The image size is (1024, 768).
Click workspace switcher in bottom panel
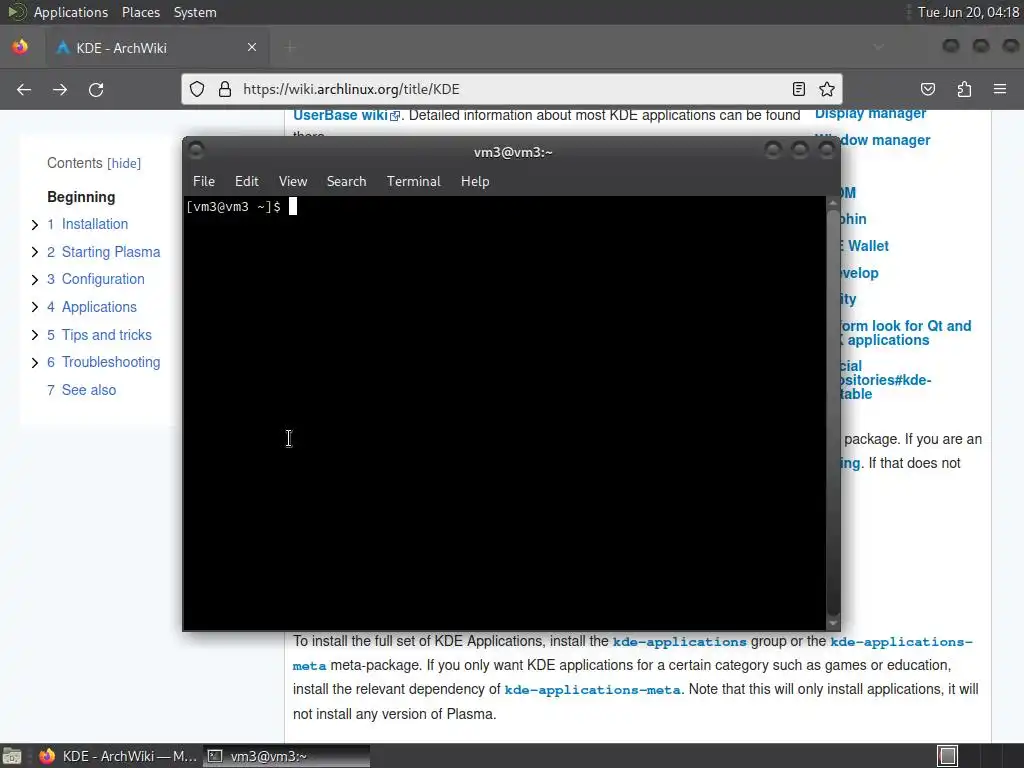coord(948,756)
